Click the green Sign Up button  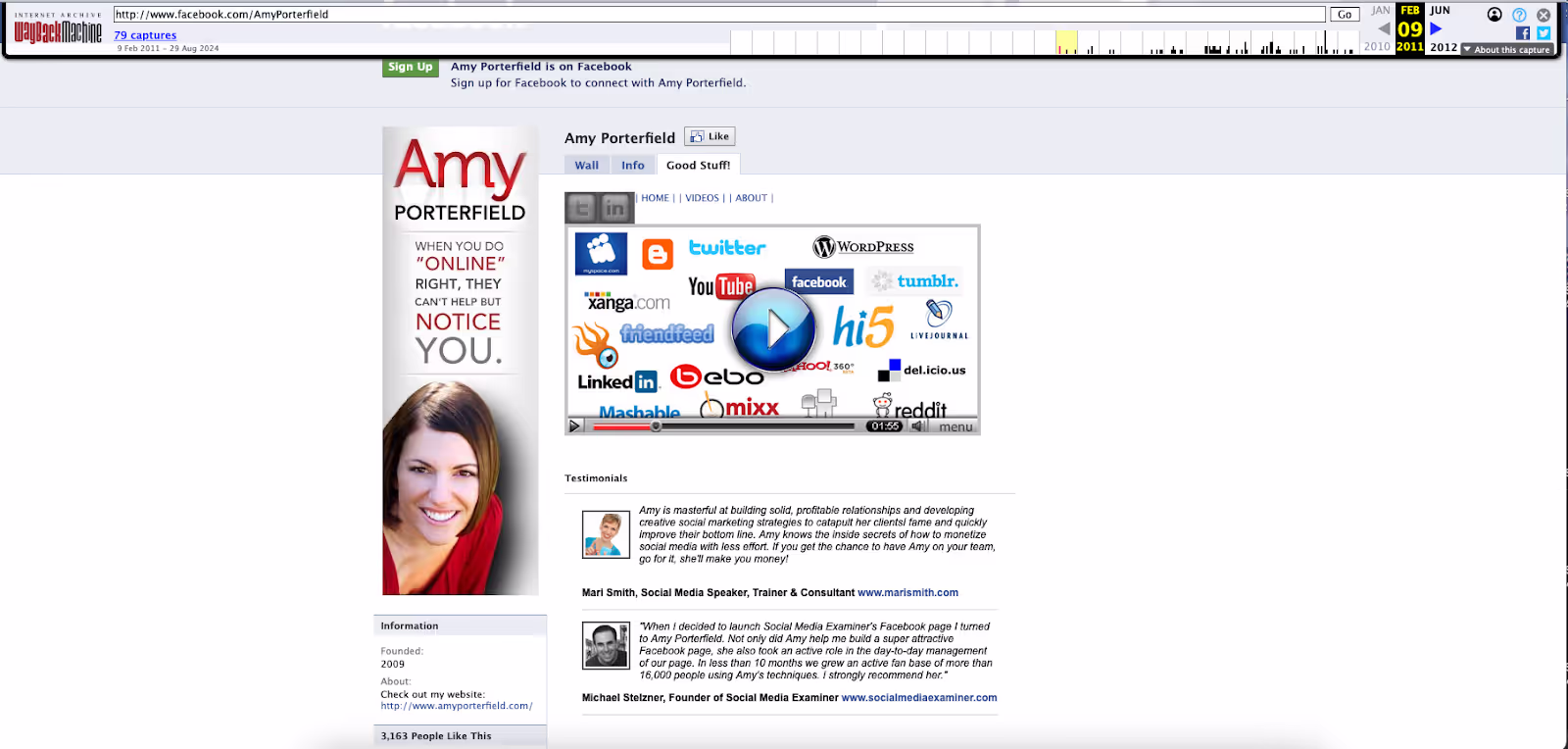[x=410, y=67]
